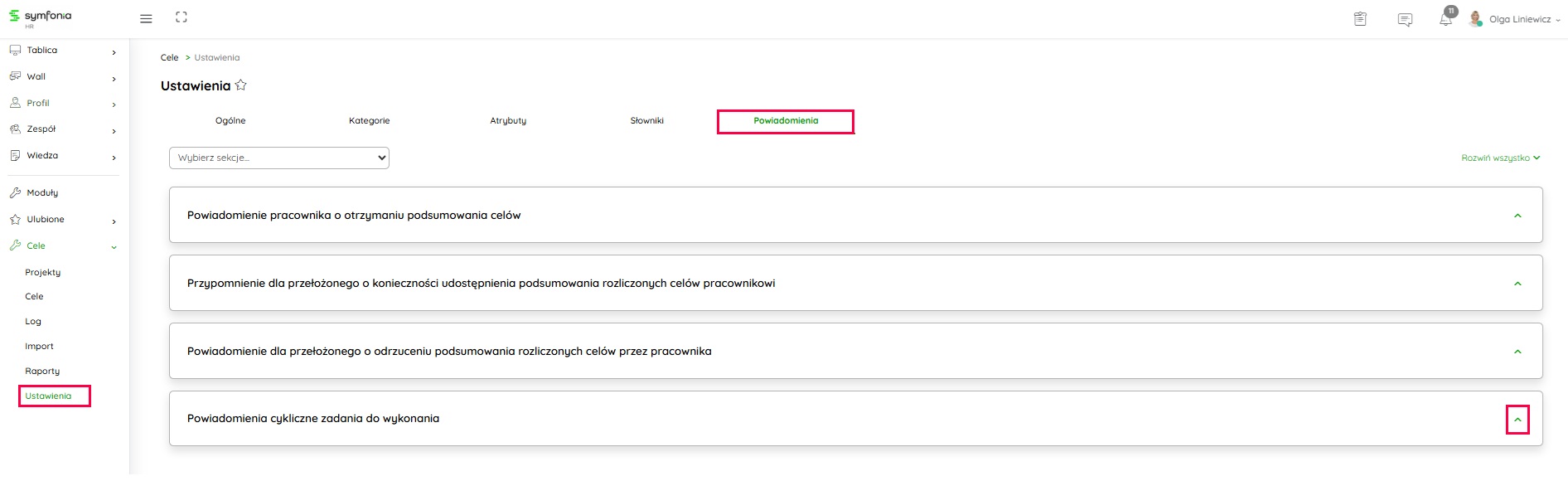Click the Symfonia HR logo
Viewport: 1568px width, 481px height.
point(40,18)
